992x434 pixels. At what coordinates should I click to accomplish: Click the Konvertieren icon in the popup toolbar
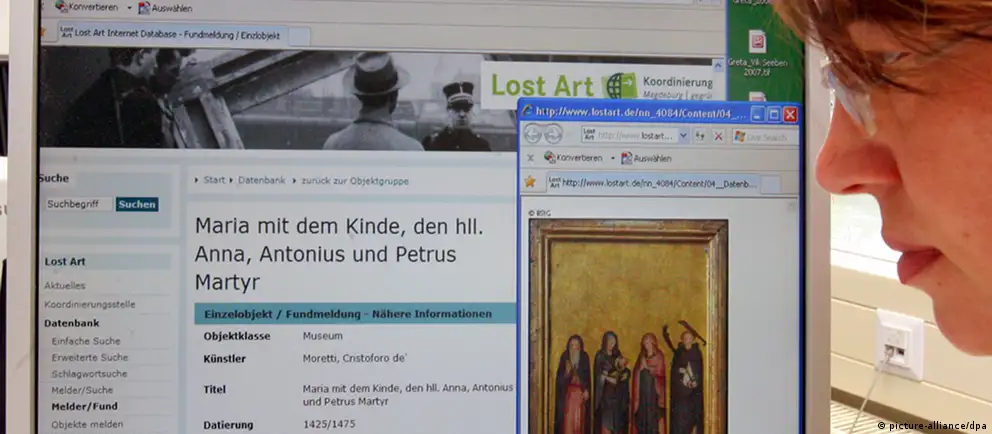tap(551, 158)
